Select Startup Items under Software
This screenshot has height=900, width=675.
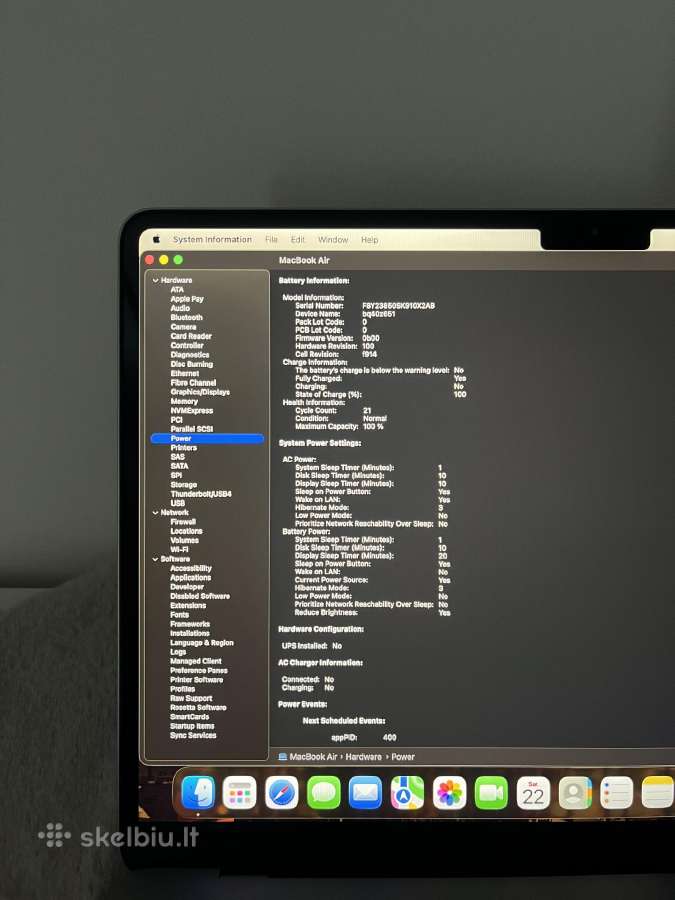192,726
